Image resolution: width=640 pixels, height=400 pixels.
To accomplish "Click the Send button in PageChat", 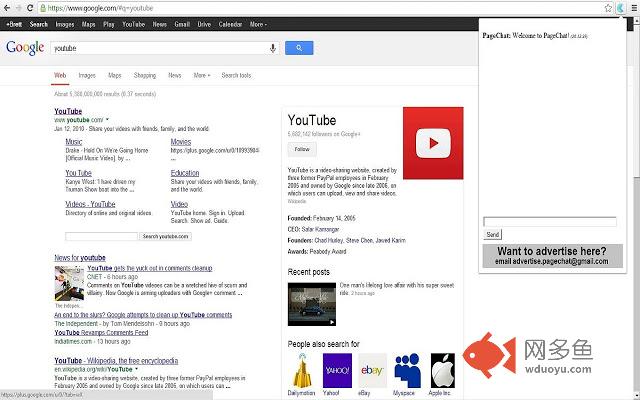I will tap(493, 234).
